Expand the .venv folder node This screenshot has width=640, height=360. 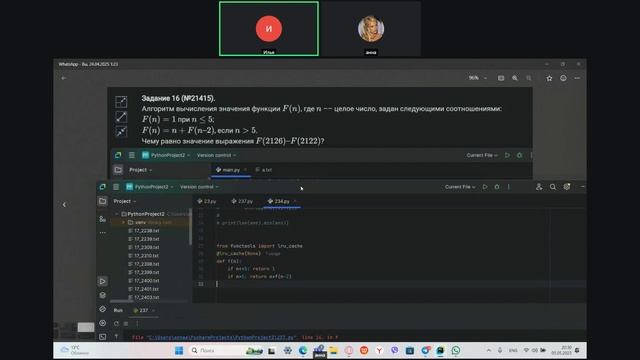pyautogui.click(x=124, y=222)
